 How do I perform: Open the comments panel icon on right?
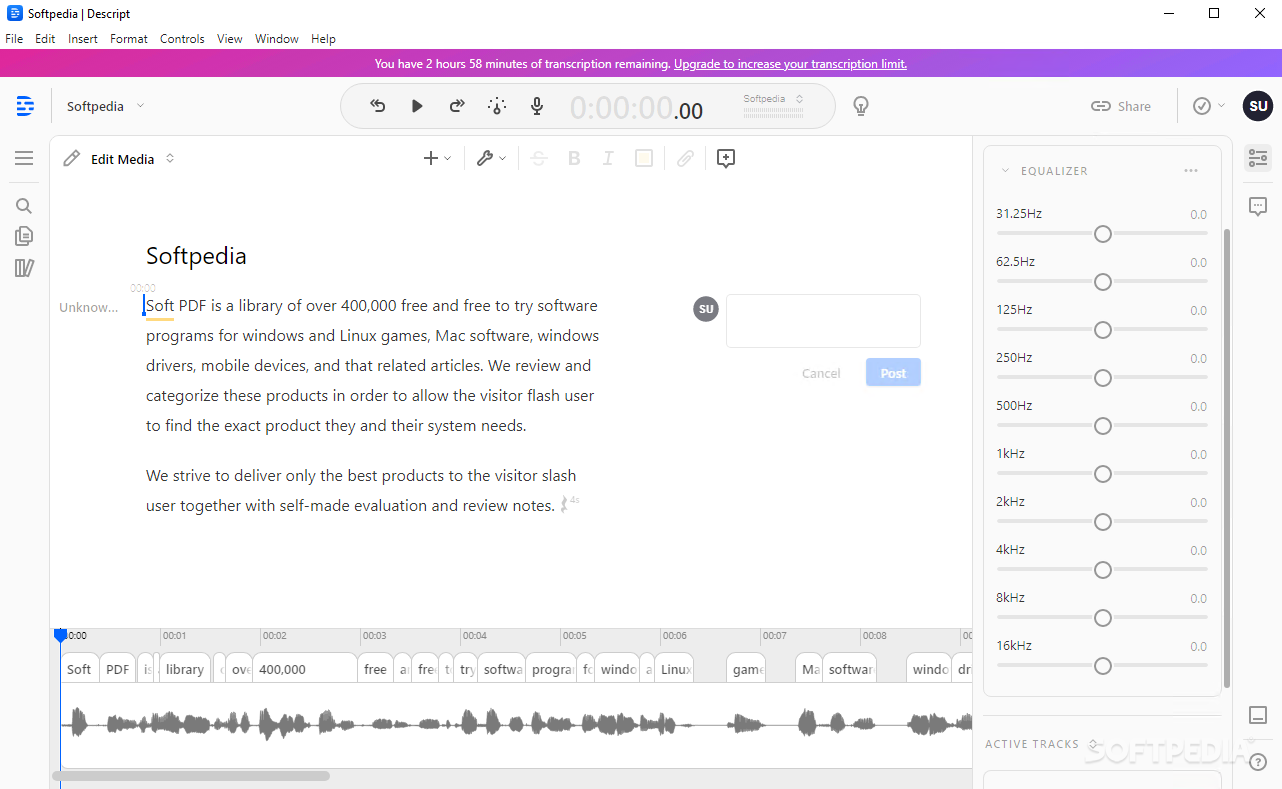(x=1258, y=206)
